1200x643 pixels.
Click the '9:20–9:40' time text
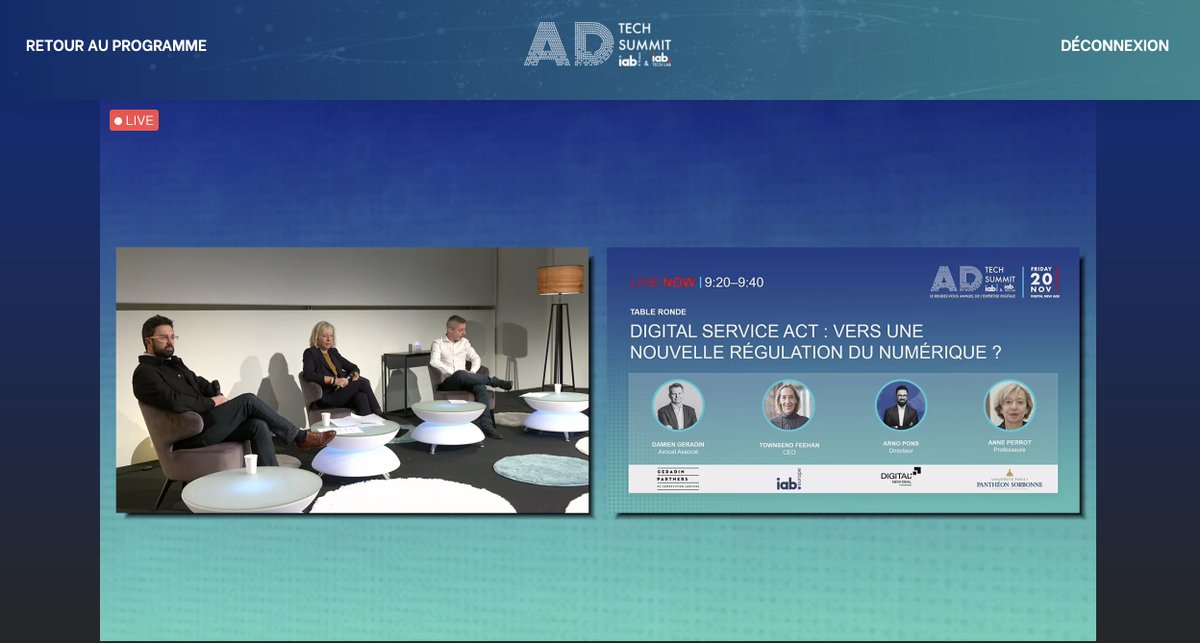[x=734, y=282]
